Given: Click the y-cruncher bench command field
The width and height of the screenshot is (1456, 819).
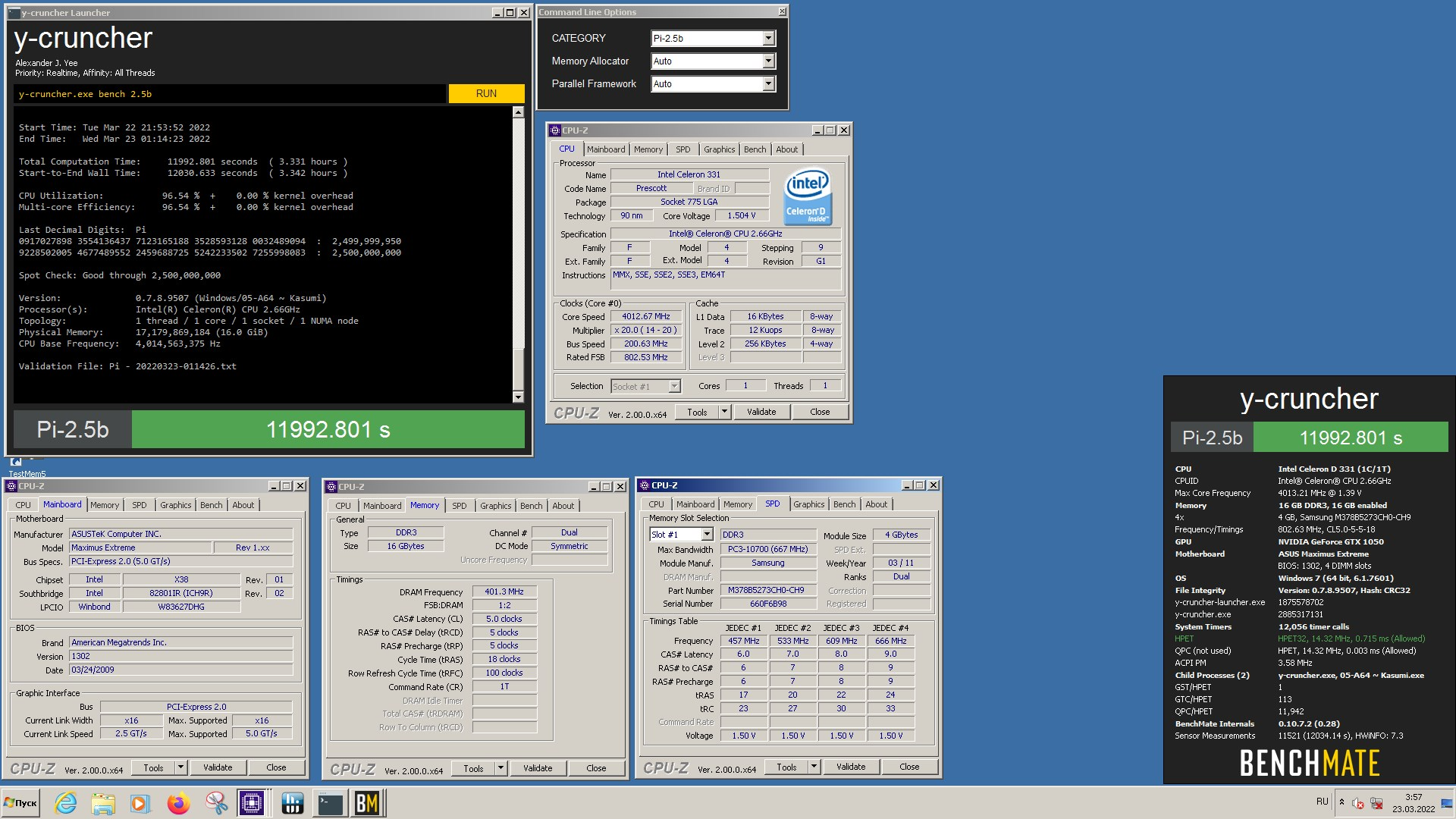Looking at the screenshot, I should click(227, 94).
